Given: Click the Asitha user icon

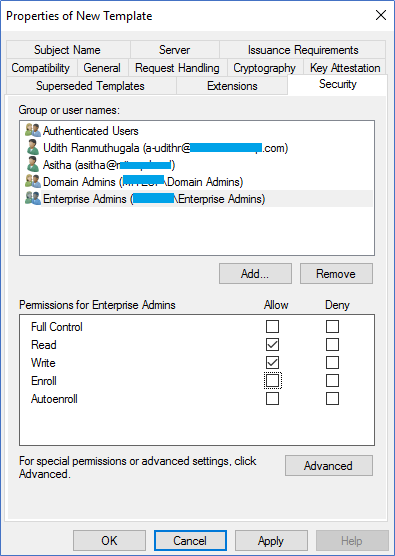Looking at the screenshot, I should point(33,165).
